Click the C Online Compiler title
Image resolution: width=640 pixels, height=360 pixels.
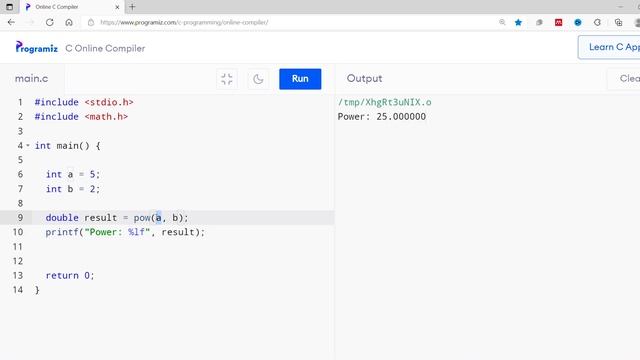105,48
